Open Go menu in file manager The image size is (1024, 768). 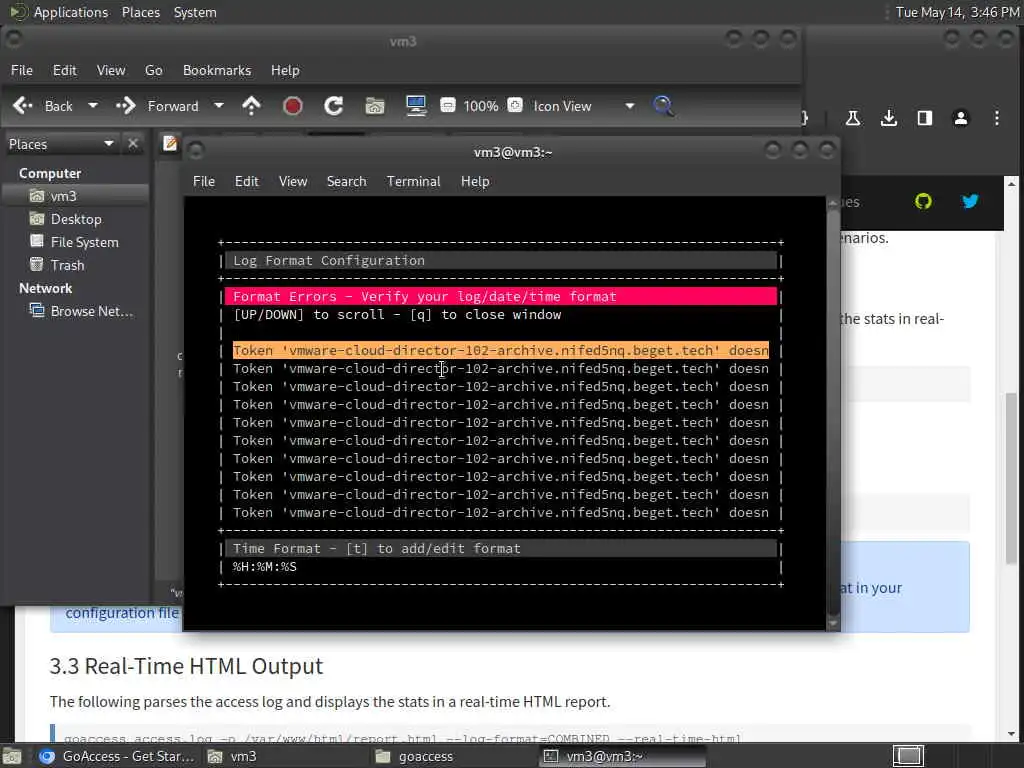coord(153,70)
